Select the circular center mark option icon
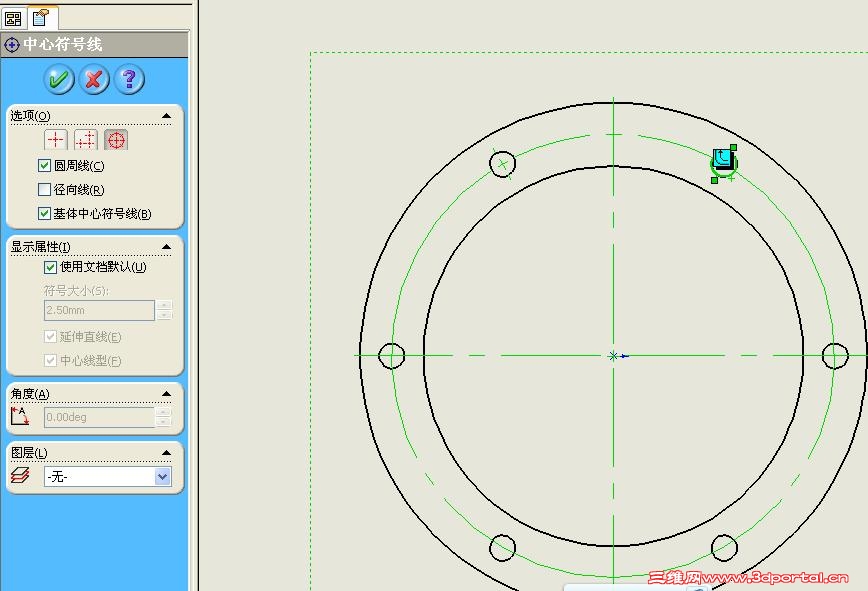 click(x=116, y=140)
